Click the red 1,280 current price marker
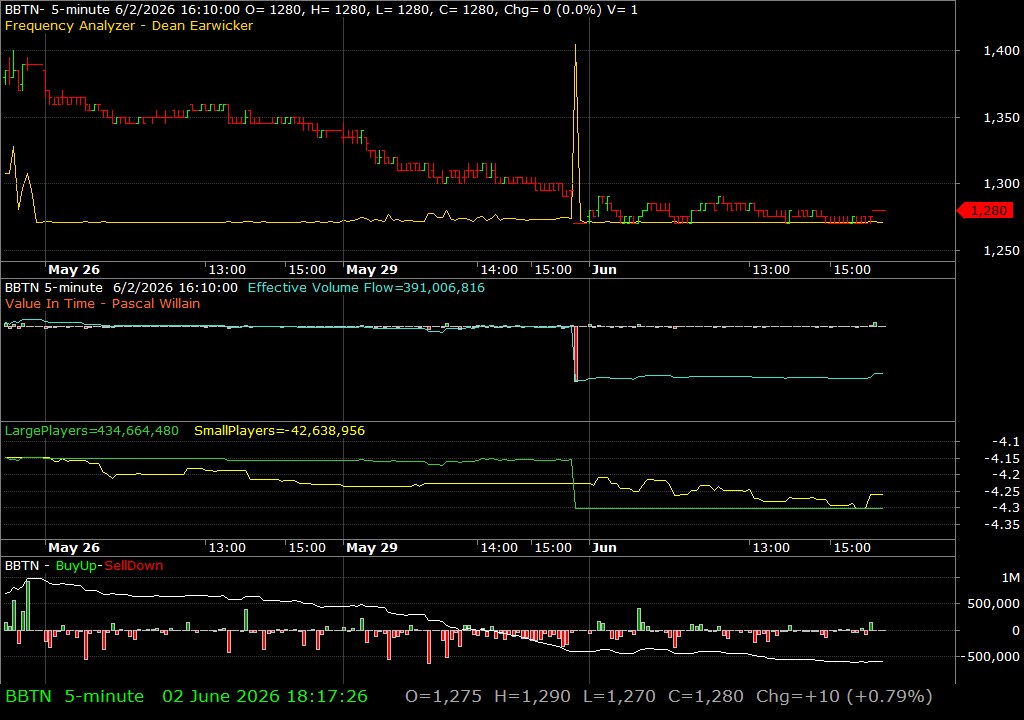The image size is (1024, 720). pos(985,210)
